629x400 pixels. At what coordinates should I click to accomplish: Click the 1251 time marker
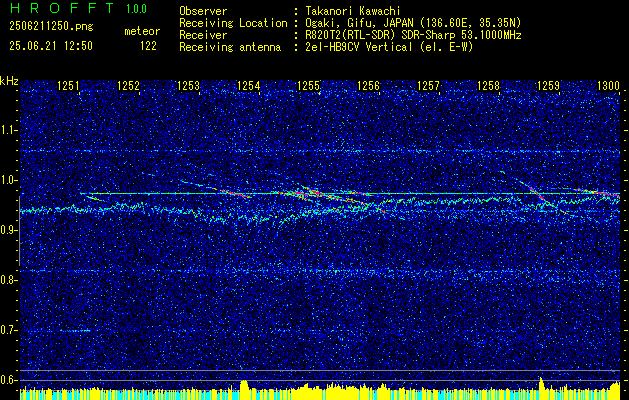68,85
